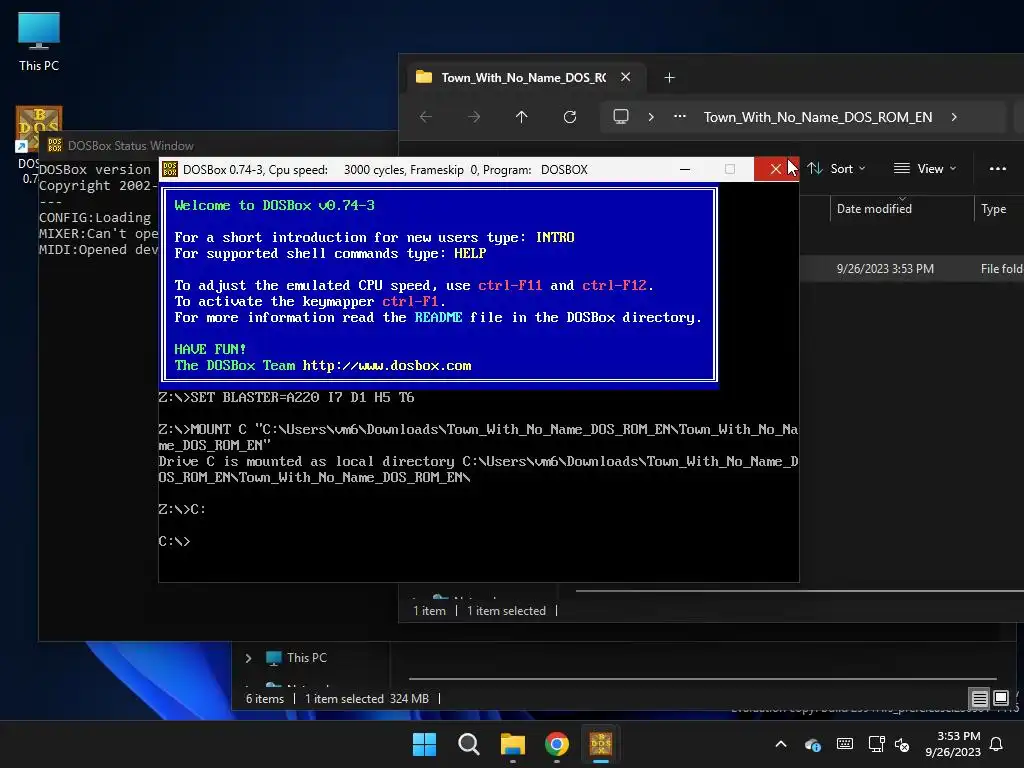Click the DOSBox C:\> command prompt line
Screen dimensions: 1024x768
(x=174, y=541)
